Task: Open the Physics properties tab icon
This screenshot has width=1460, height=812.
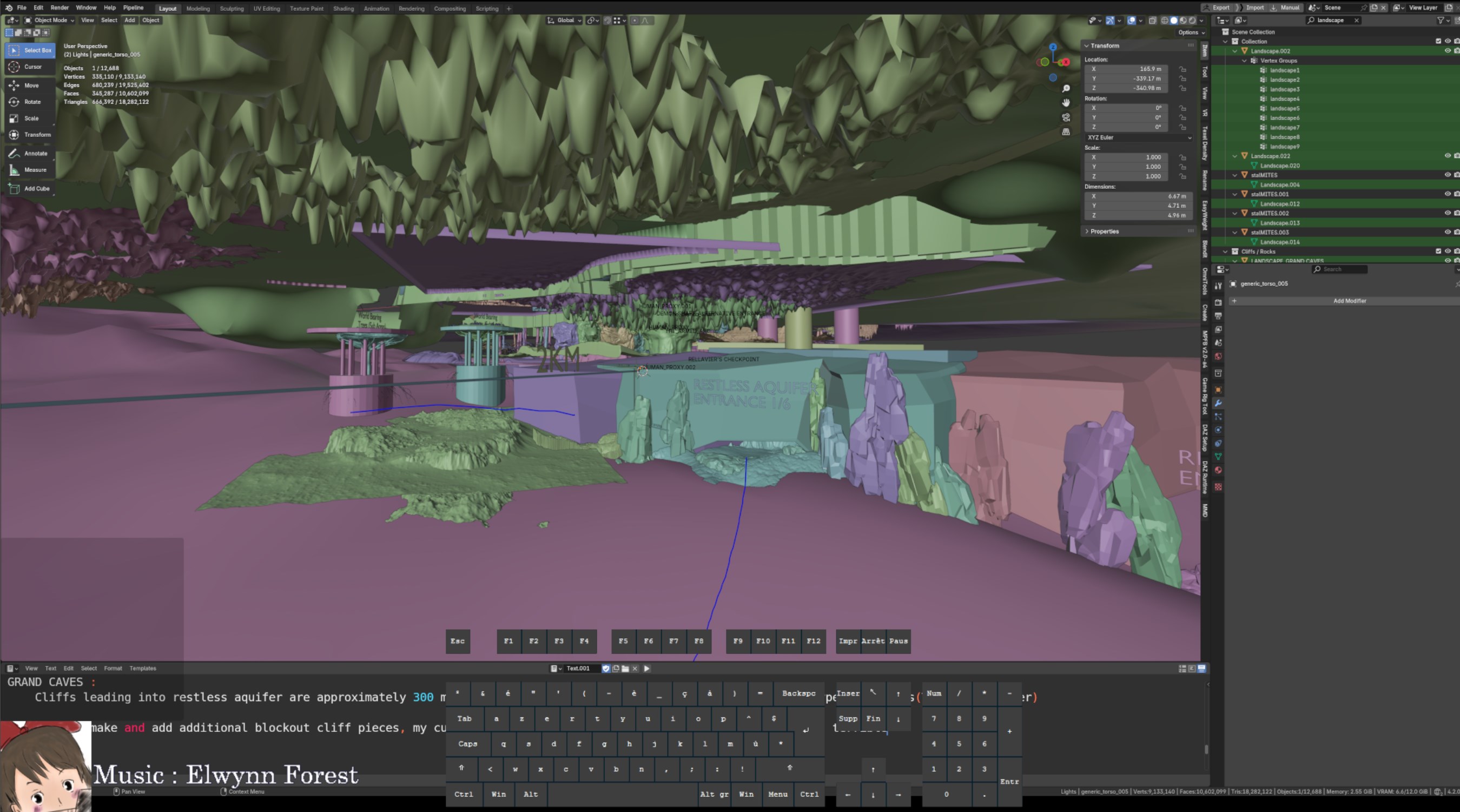Action: pyautogui.click(x=1218, y=430)
